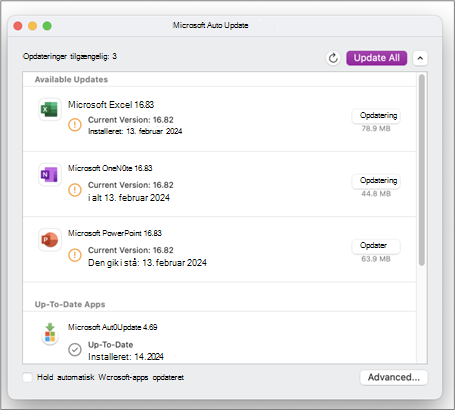Click the Microsoft AutoUpdate app icon

click(50, 334)
